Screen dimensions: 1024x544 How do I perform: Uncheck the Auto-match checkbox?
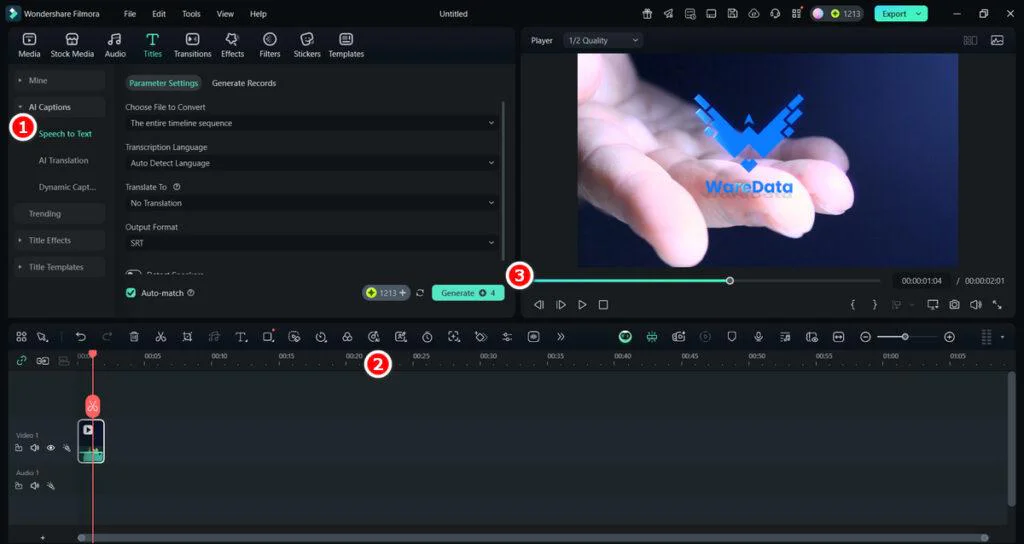[131, 293]
